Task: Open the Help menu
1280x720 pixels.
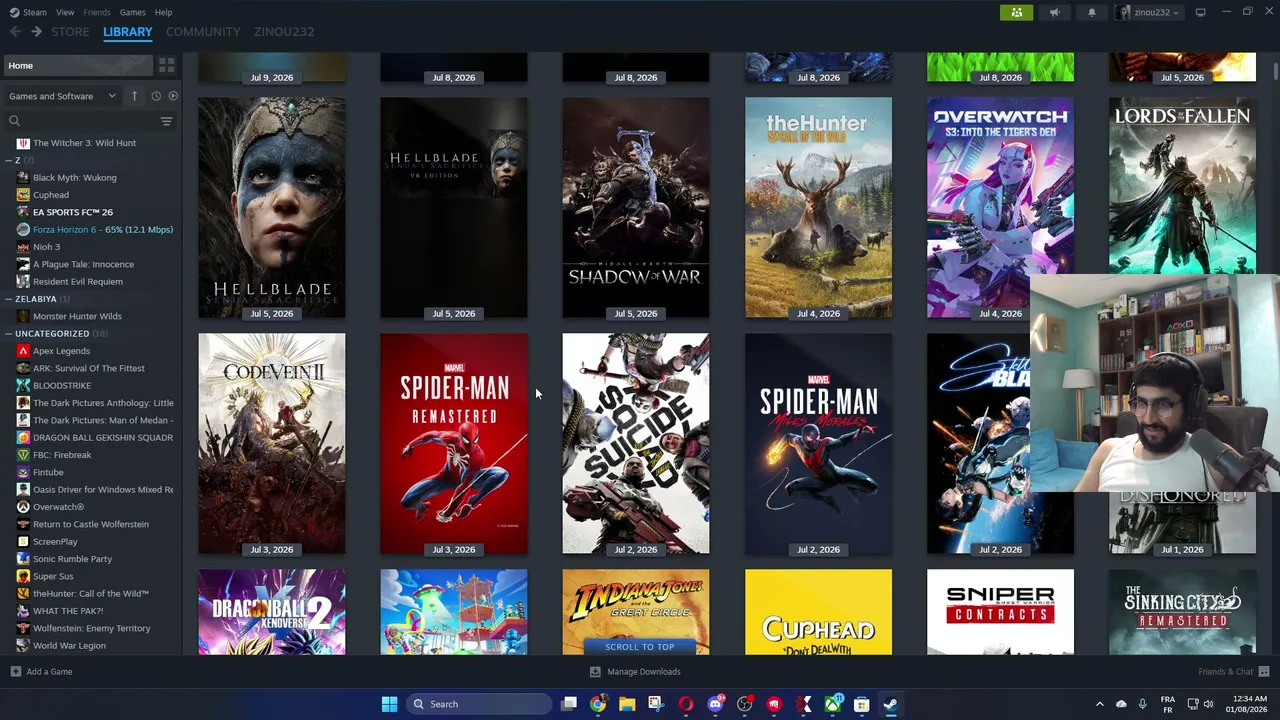Action: pos(163,12)
